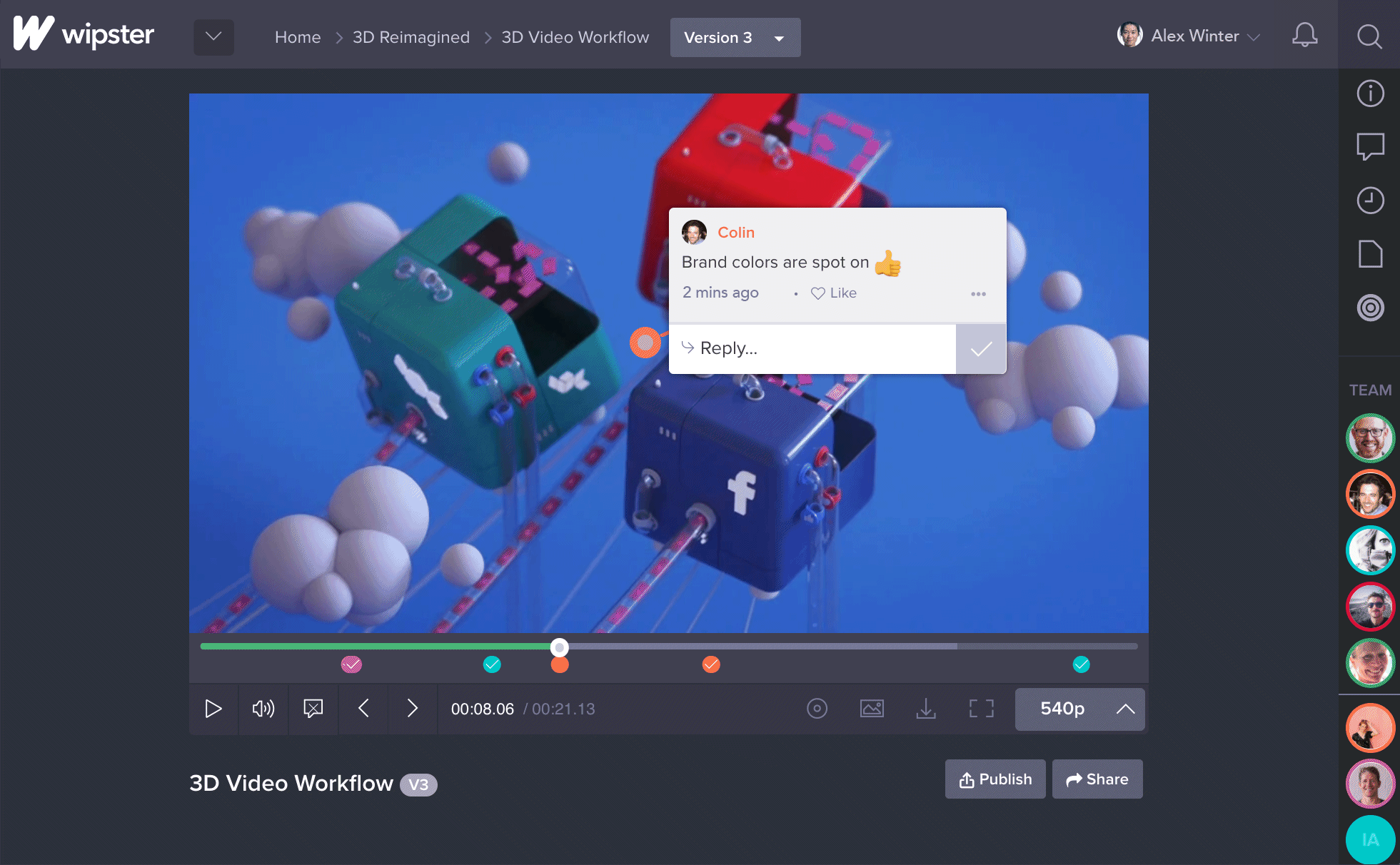Click the Share button
The width and height of the screenshot is (1400, 865).
point(1097,779)
